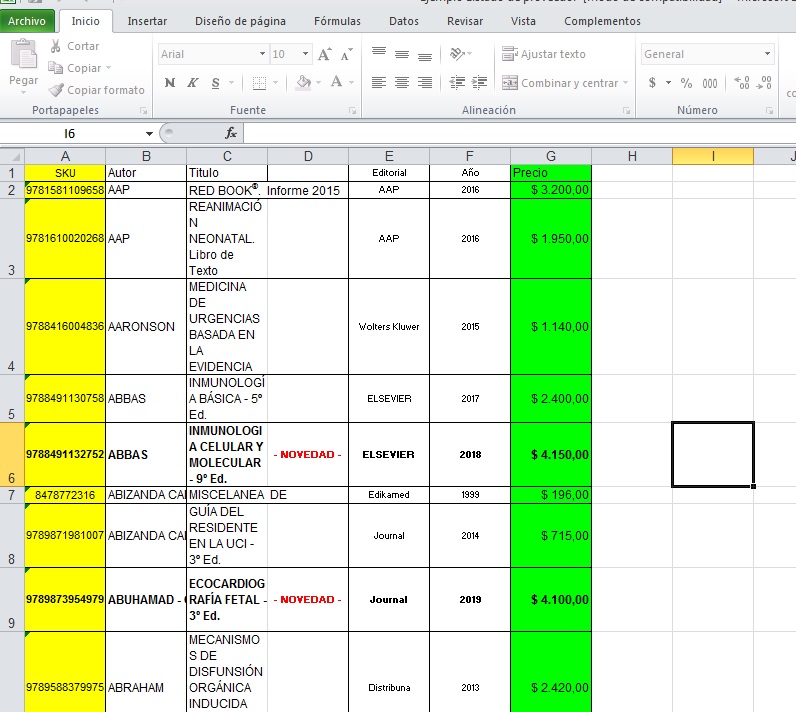Toggle italic K formatting
This screenshot has height=712, width=796.
pyautogui.click(x=192, y=83)
